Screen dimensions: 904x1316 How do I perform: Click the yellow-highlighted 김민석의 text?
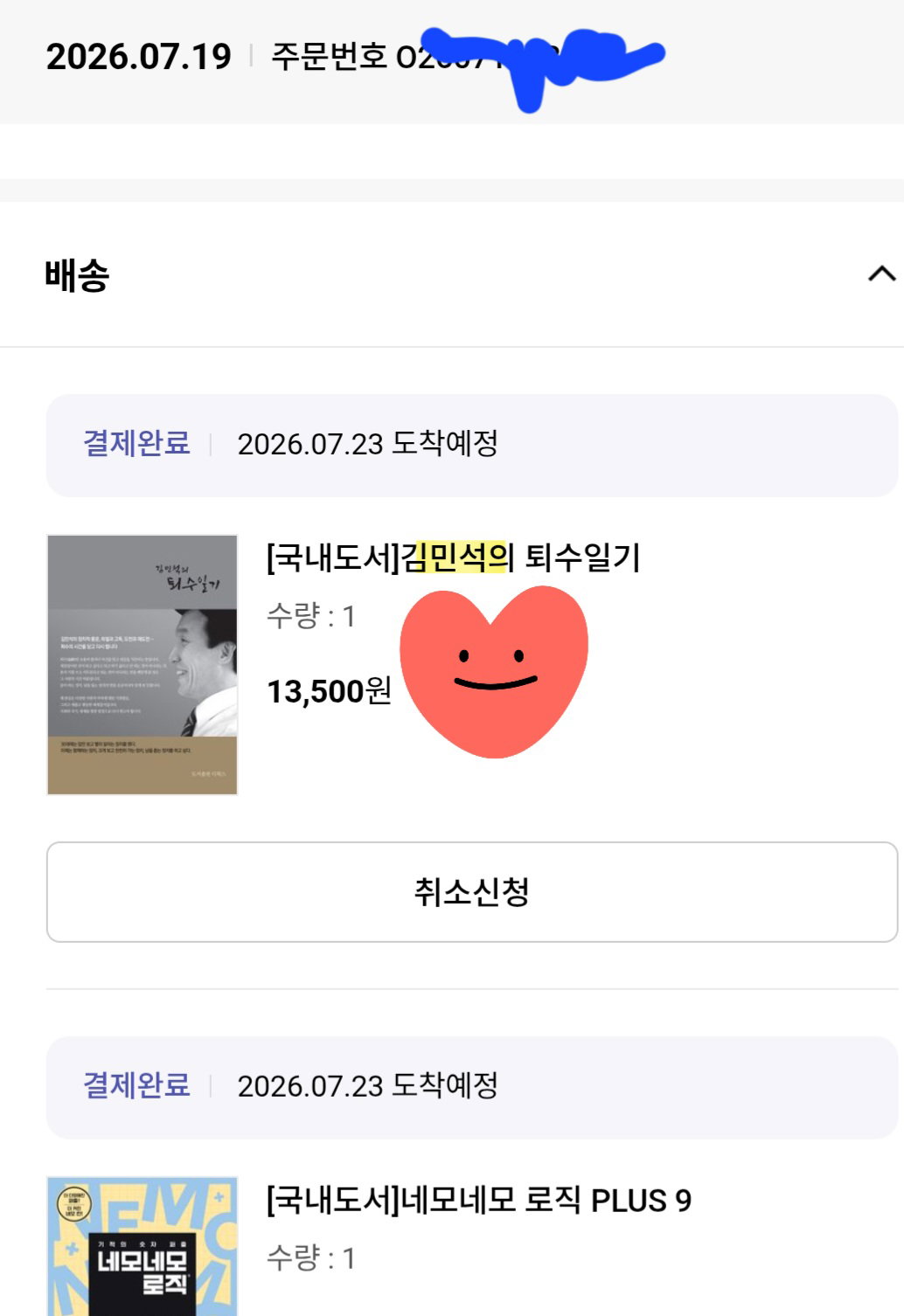click(455, 558)
